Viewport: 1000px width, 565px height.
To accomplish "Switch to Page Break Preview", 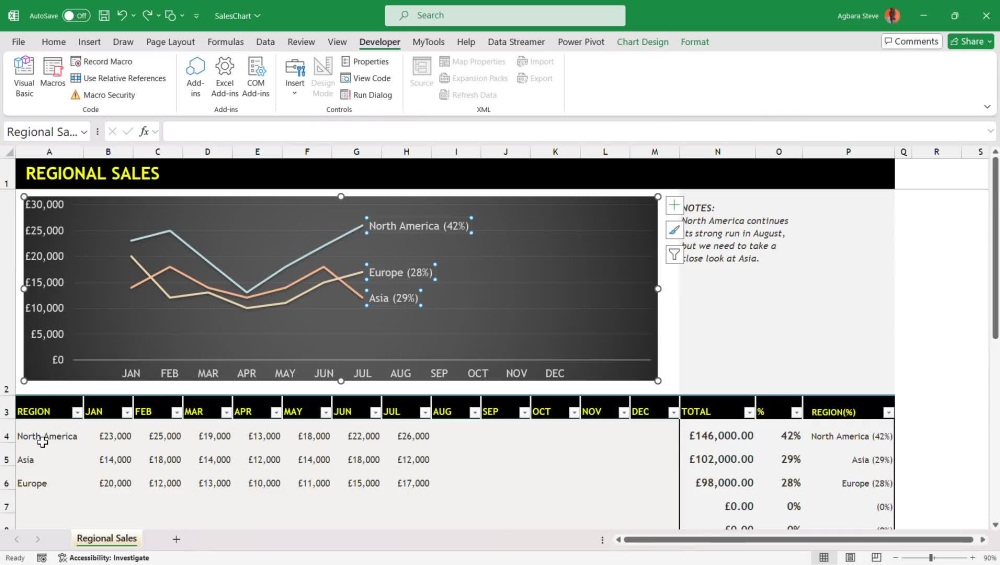I will [876, 557].
